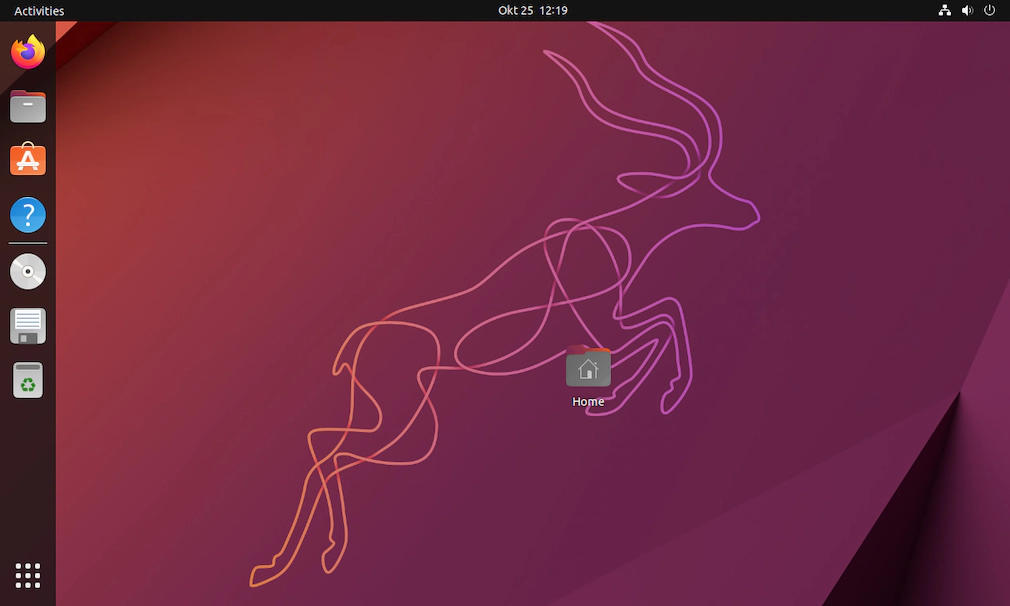Click the optical disc icon in dock

tap(28, 271)
